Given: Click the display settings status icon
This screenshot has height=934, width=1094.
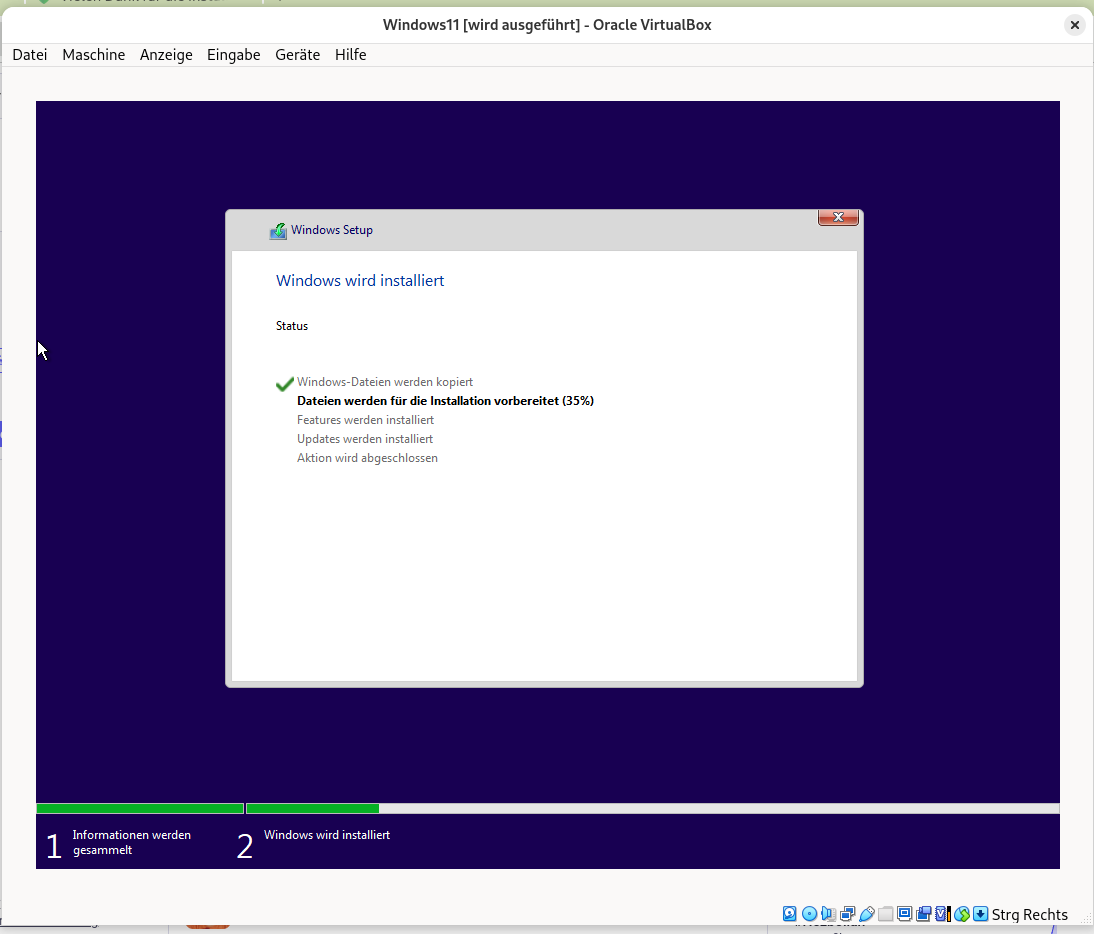Looking at the screenshot, I should [904, 914].
